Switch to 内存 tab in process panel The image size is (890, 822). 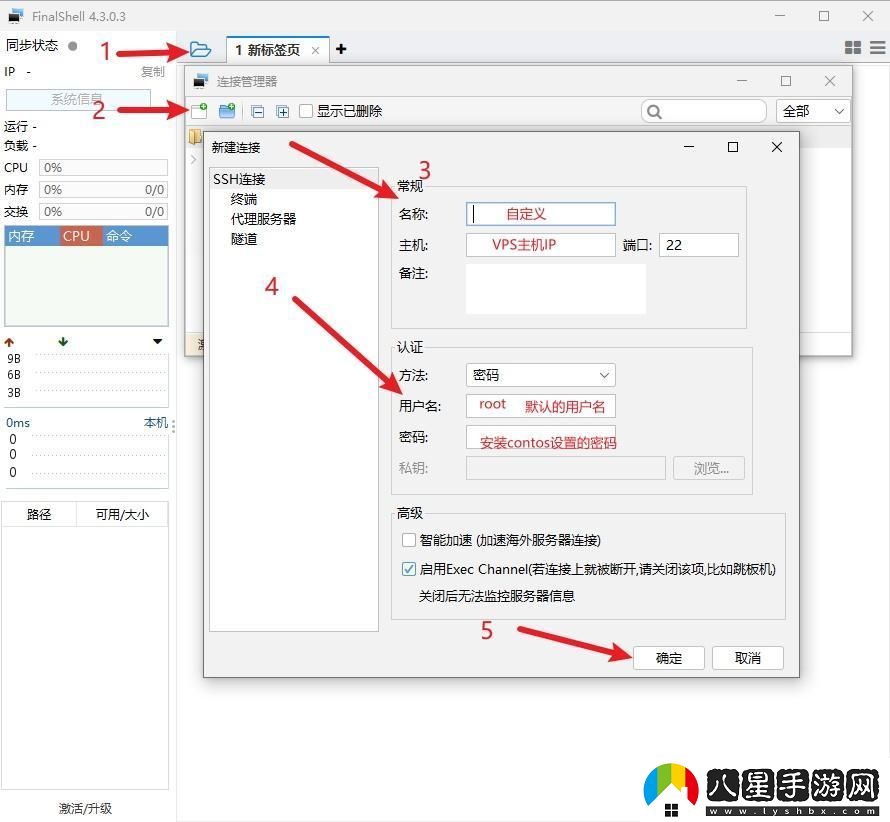32,236
